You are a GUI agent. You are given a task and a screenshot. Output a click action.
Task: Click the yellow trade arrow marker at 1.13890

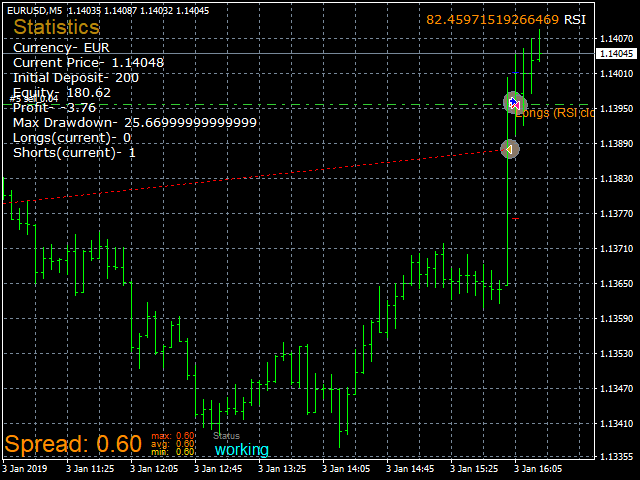coord(509,149)
